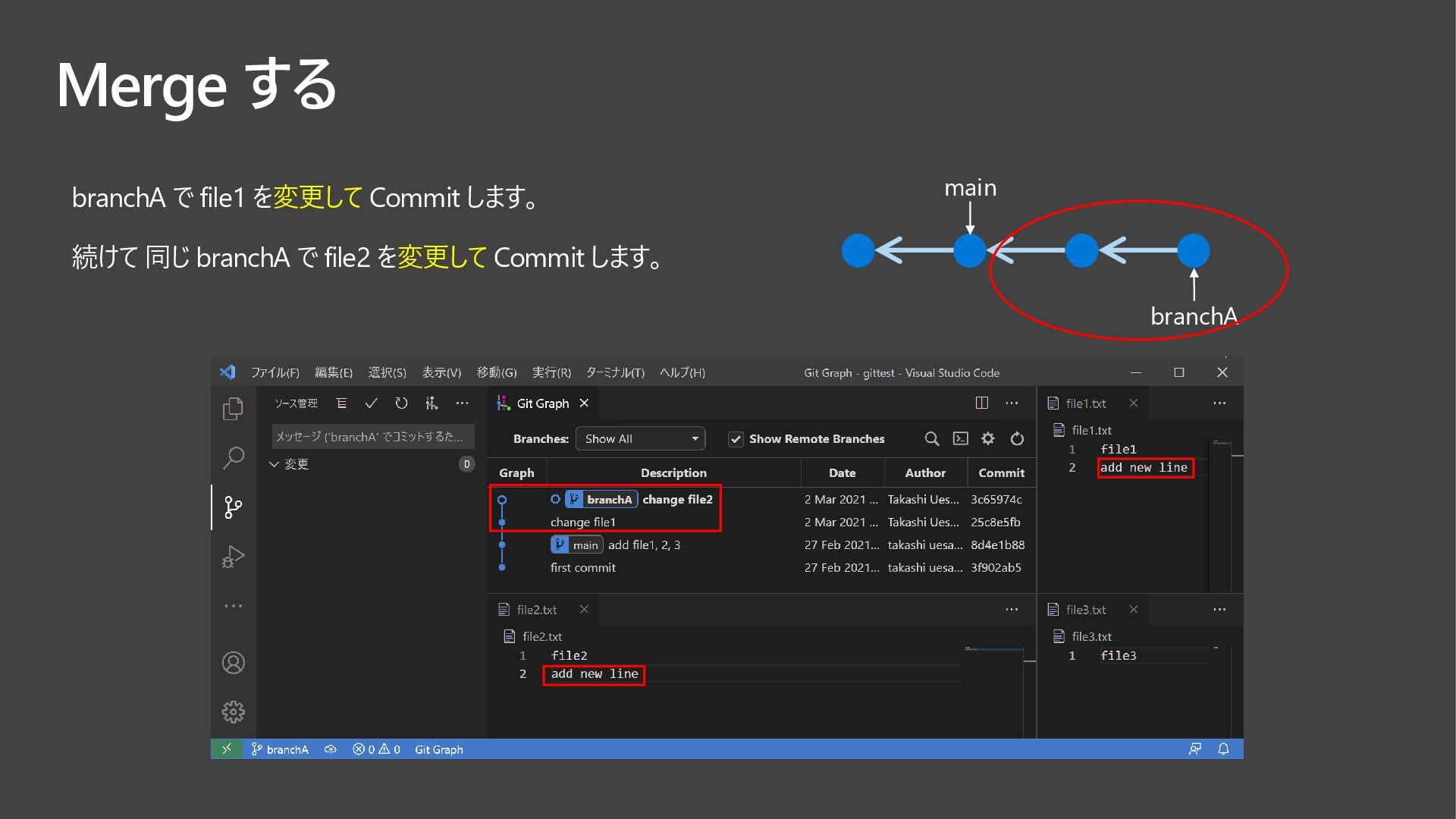The height and width of the screenshot is (819, 1456).
Task: Split the Git Graph editor
Action: pos(981,403)
